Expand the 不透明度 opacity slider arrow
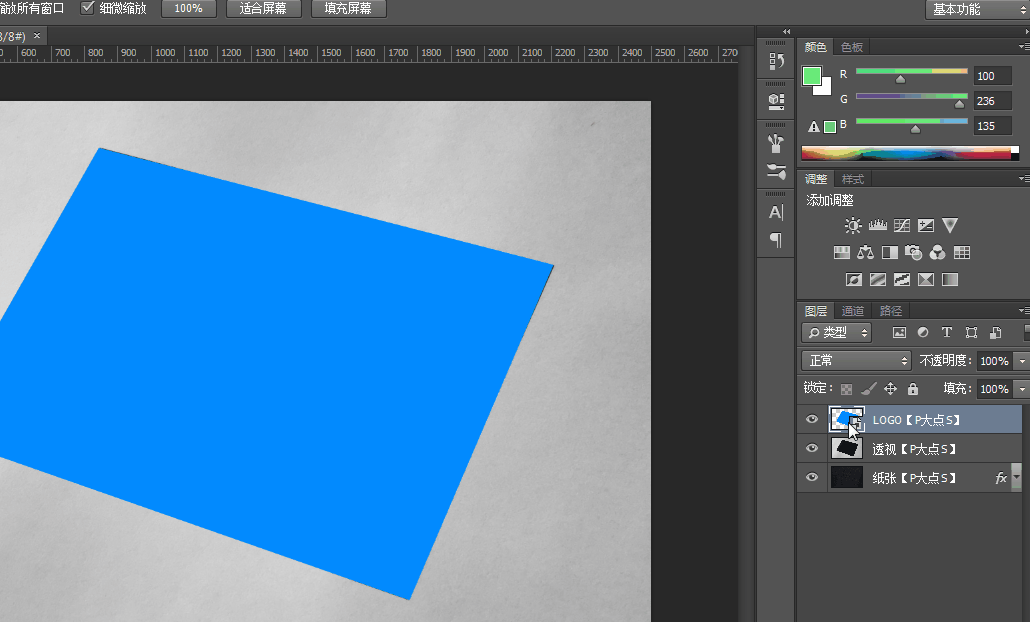The image size is (1030, 622). 1021,360
